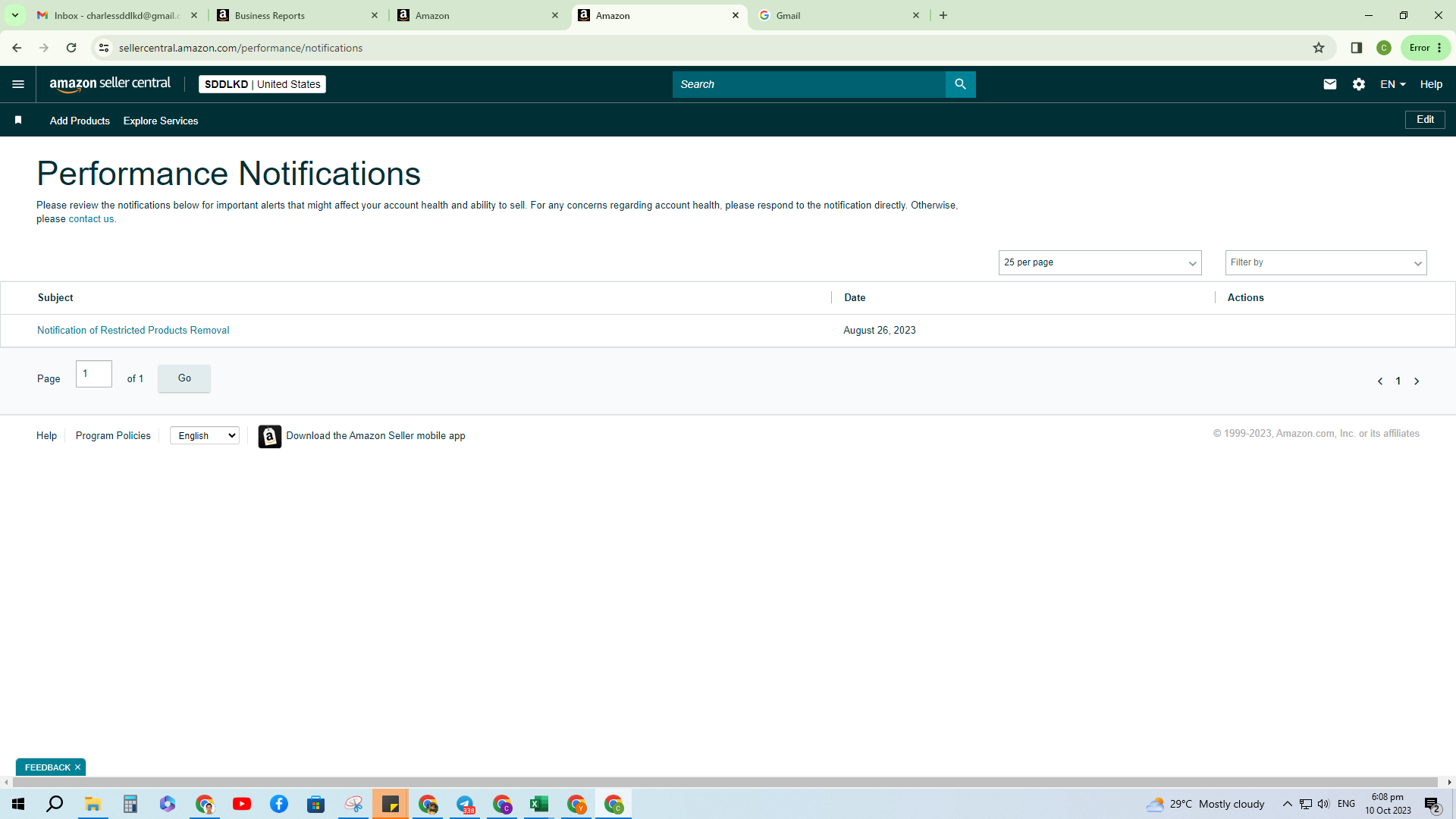Close the Gmail tab
The image size is (1456, 819).
pos(916,15)
